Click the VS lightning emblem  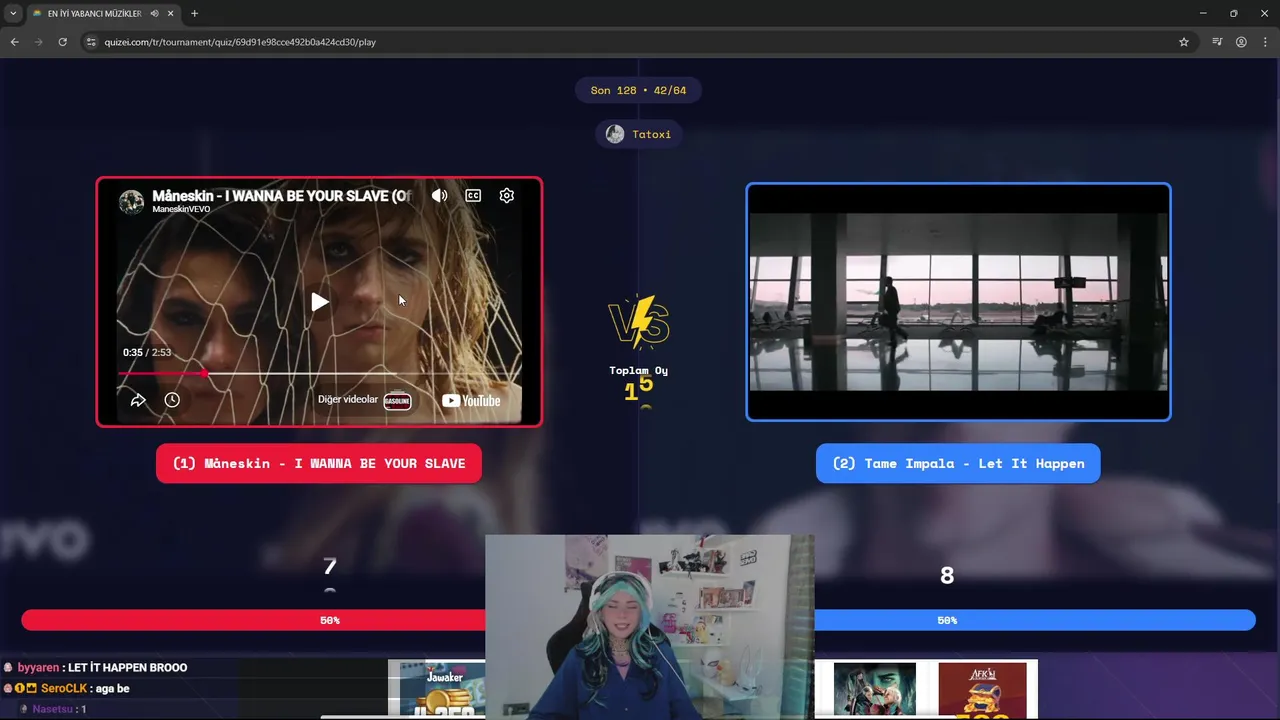click(639, 322)
